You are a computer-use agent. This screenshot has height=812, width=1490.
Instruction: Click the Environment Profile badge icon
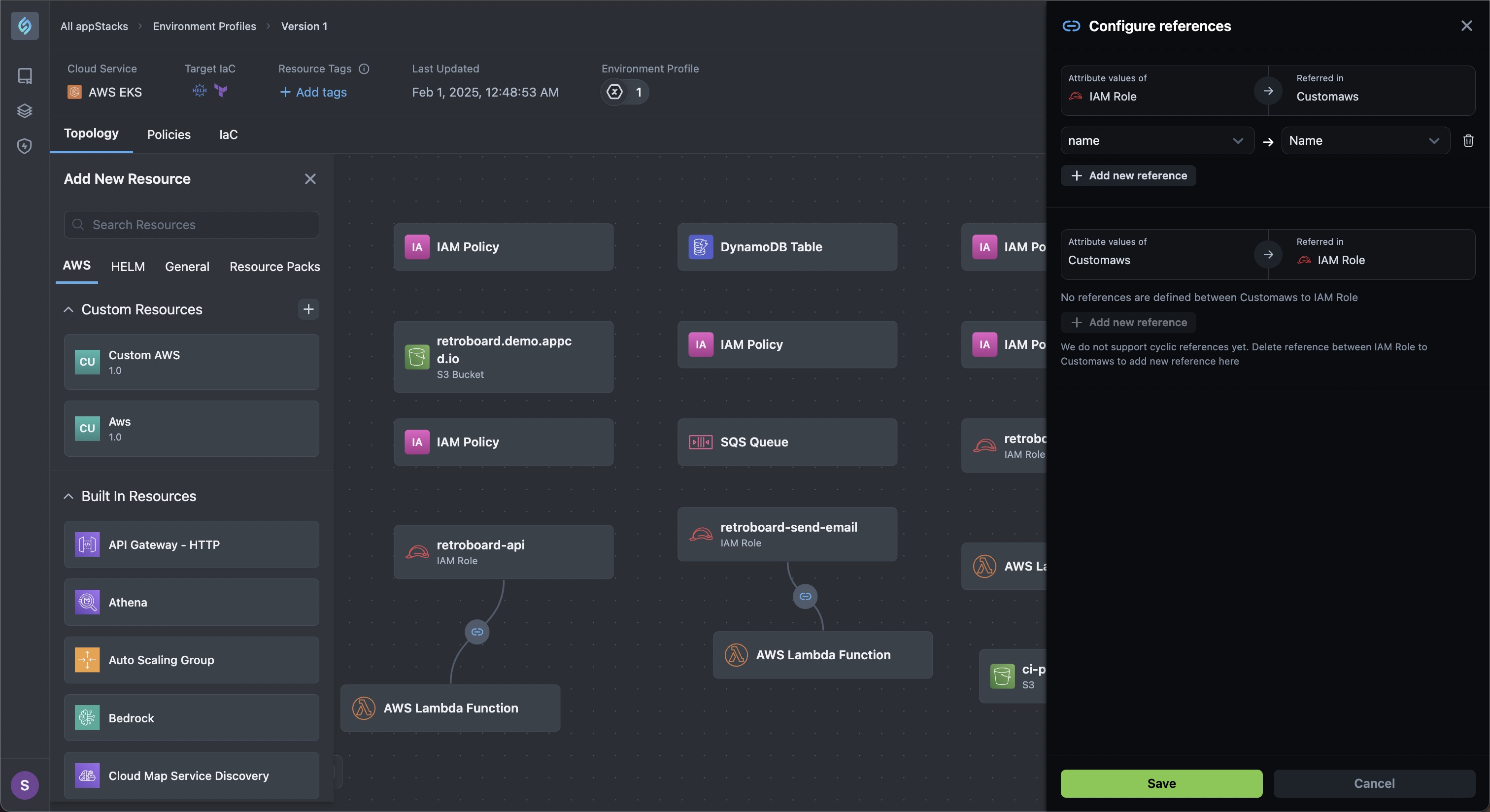pyautogui.click(x=615, y=92)
